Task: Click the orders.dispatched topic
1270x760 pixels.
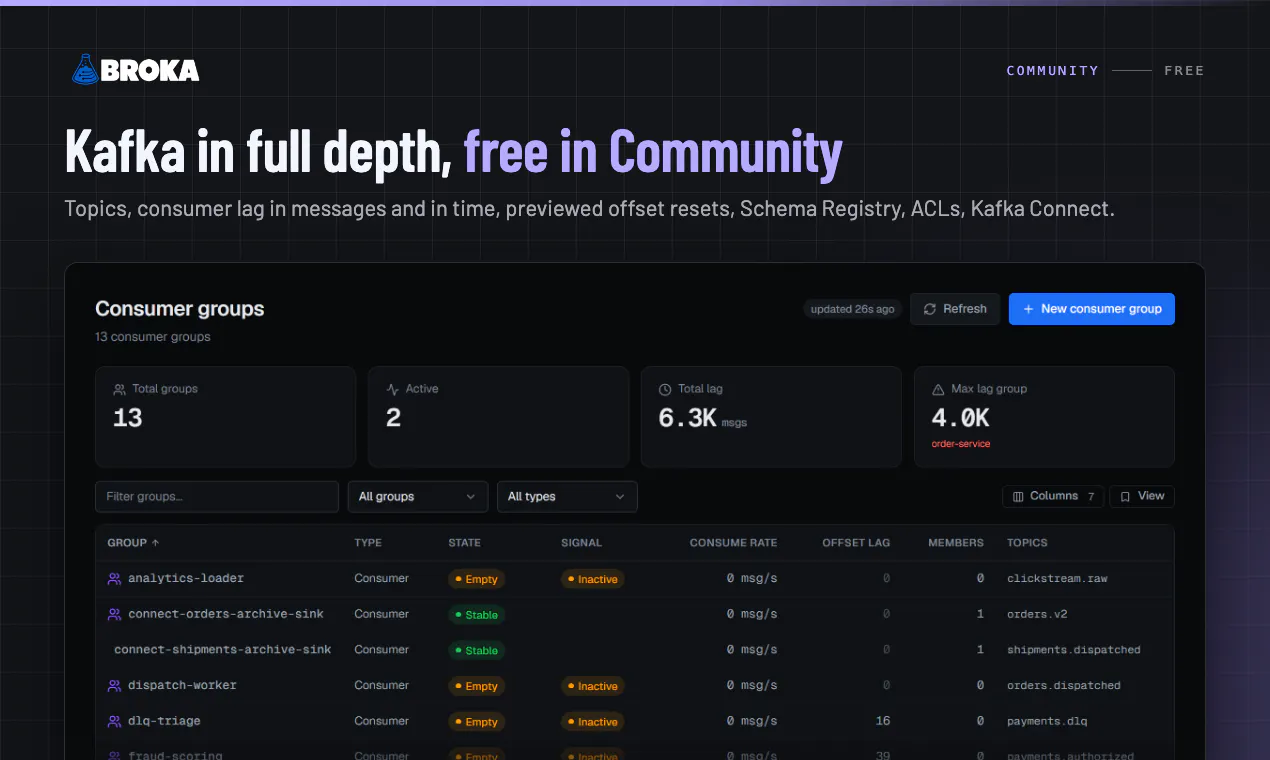Action: click(1064, 686)
